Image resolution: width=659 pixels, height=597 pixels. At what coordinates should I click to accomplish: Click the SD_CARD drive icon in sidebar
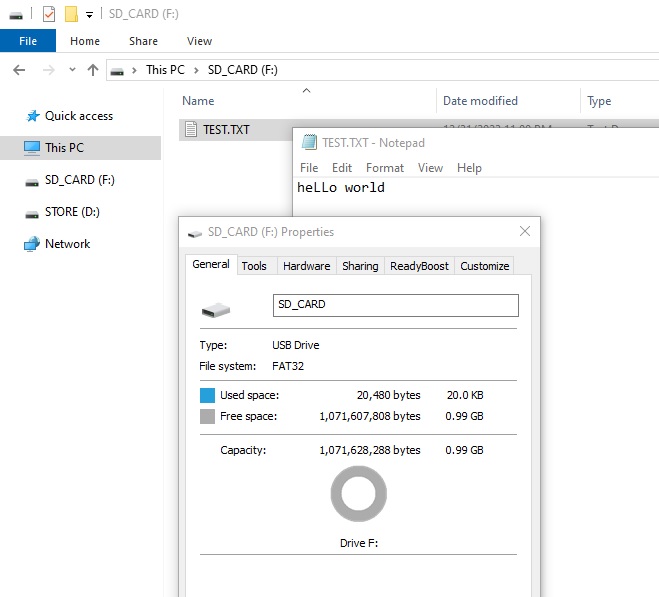pyautogui.click(x=32, y=183)
